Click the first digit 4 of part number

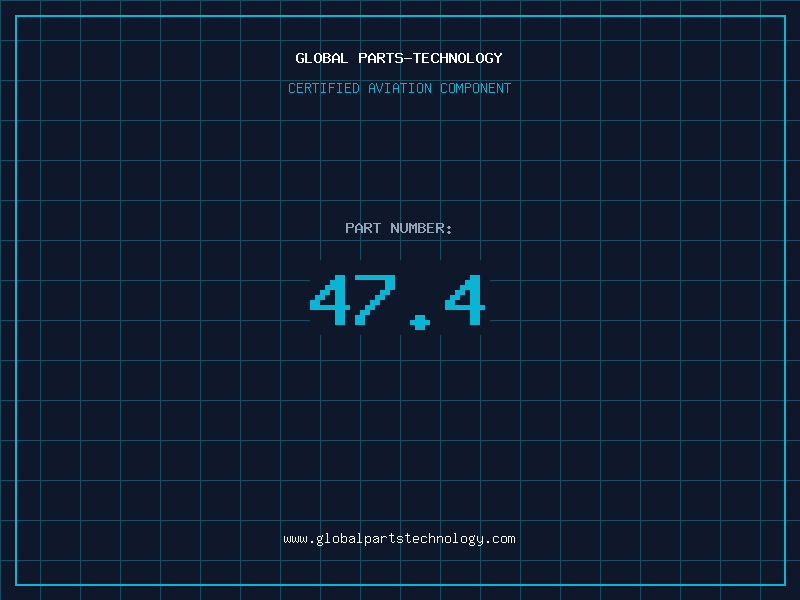pyautogui.click(x=330, y=300)
